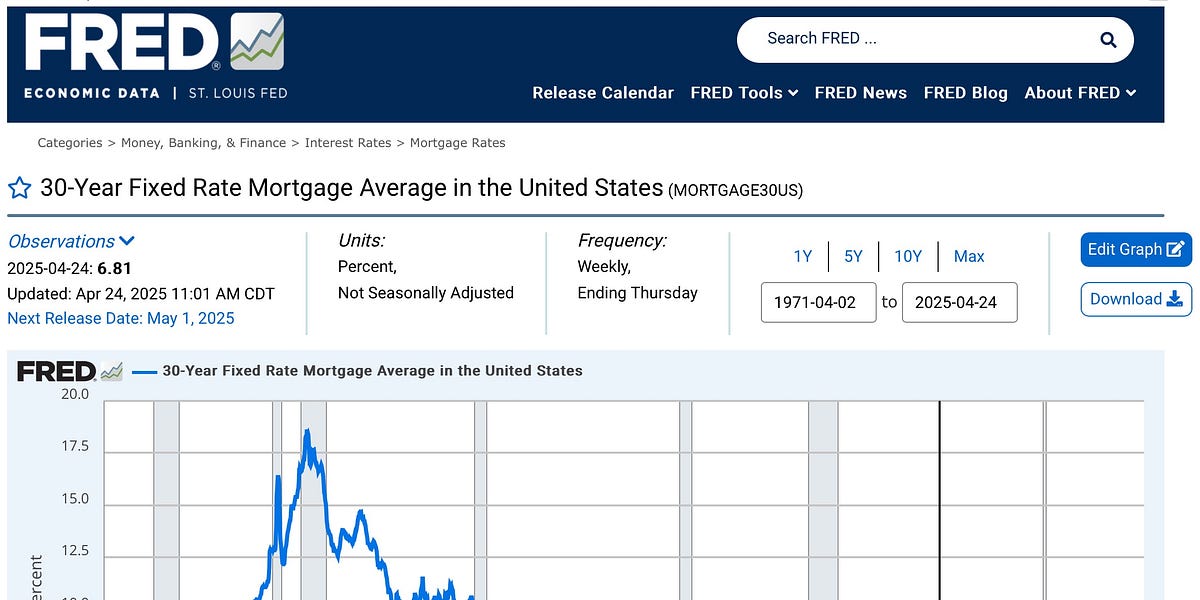Switch to the Max date range
The height and width of the screenshot is (600, 1200).
(968, 256)
